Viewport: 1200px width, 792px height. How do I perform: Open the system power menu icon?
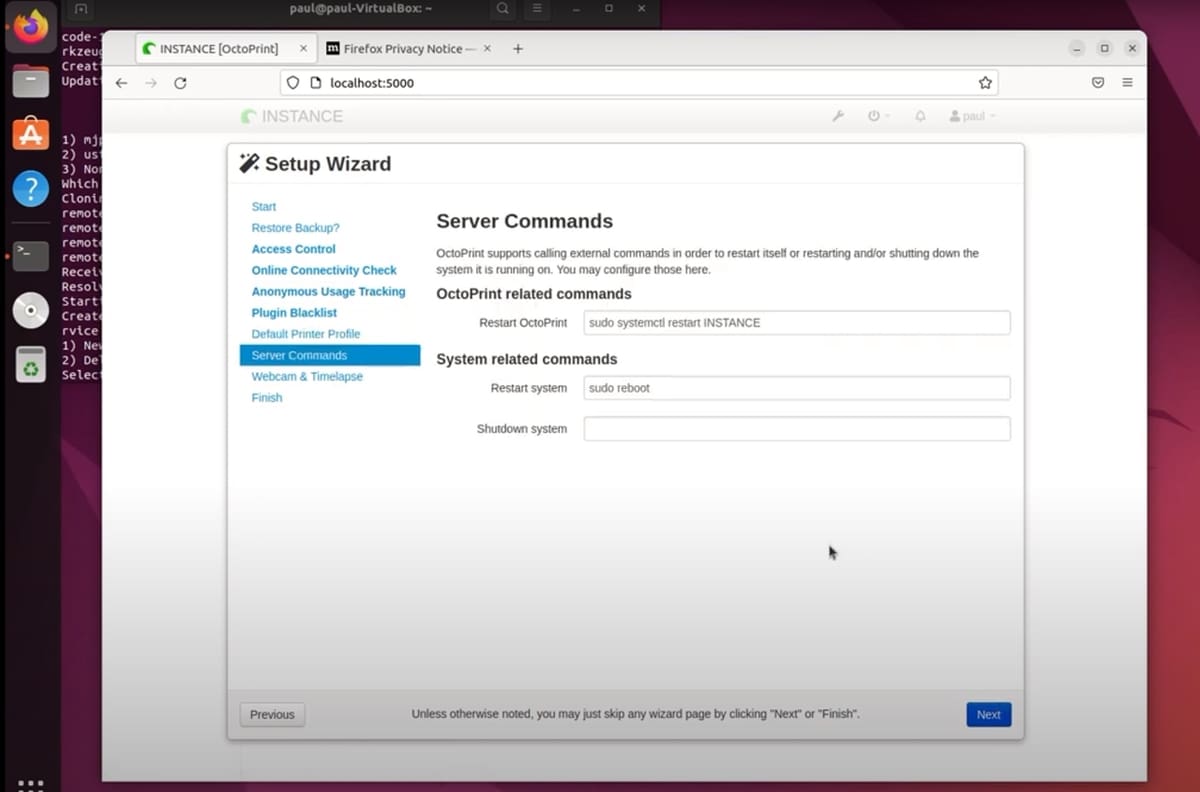coord(876,116)
